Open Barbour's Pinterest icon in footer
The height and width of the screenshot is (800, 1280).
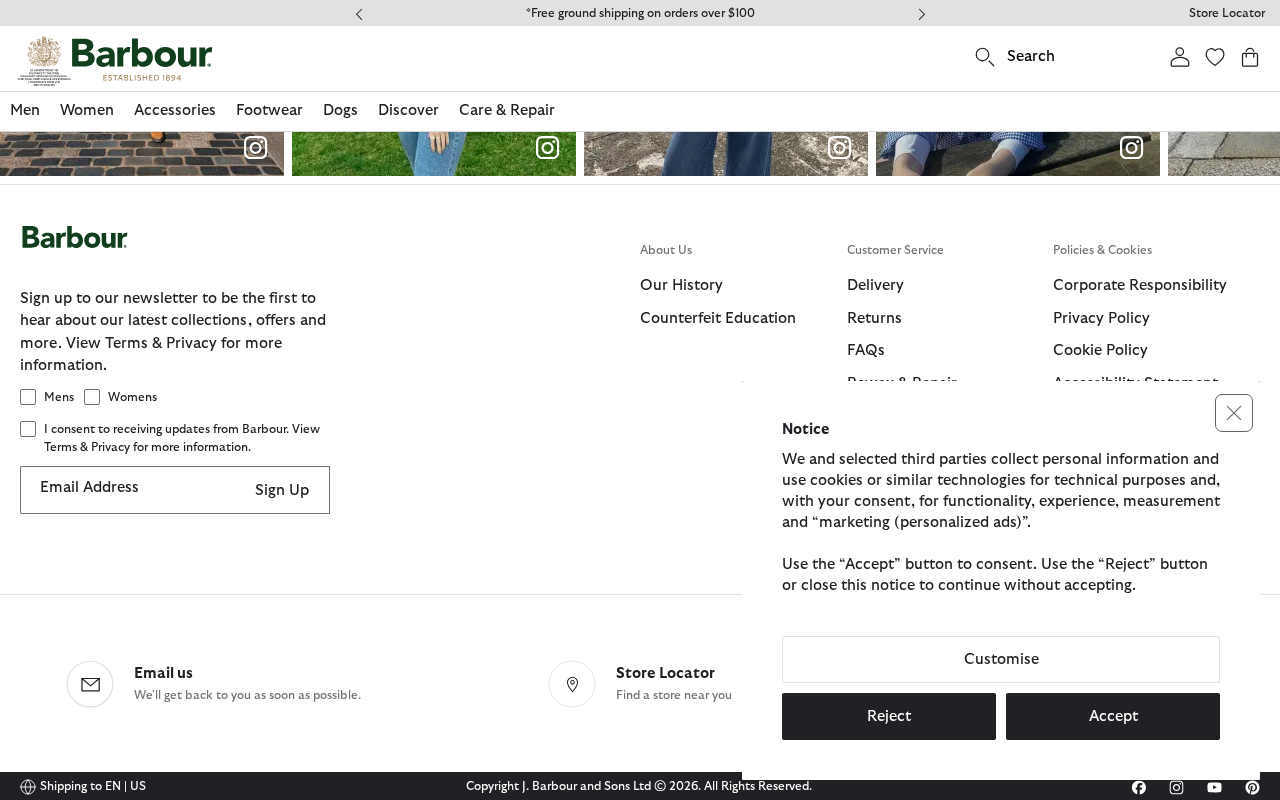1252,787
